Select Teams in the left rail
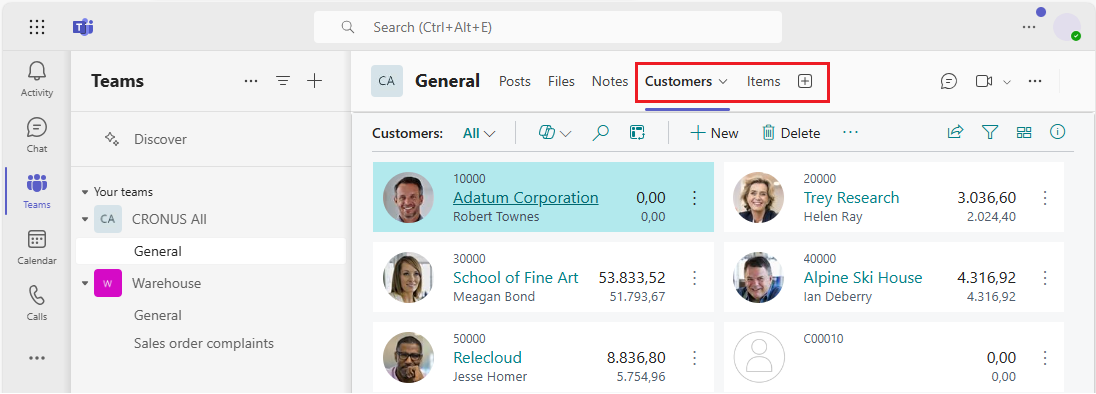 click(x=37, y=191)
